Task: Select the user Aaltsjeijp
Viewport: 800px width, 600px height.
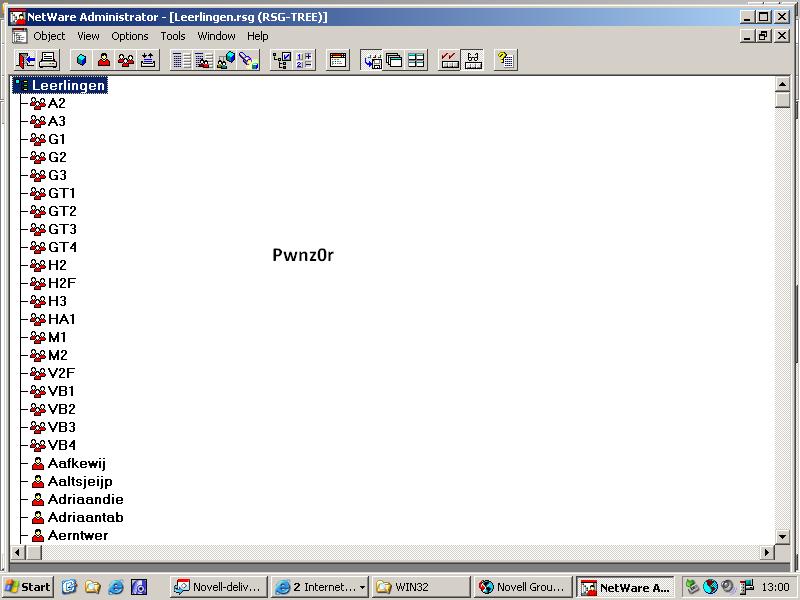Action: tap(80, 482)
